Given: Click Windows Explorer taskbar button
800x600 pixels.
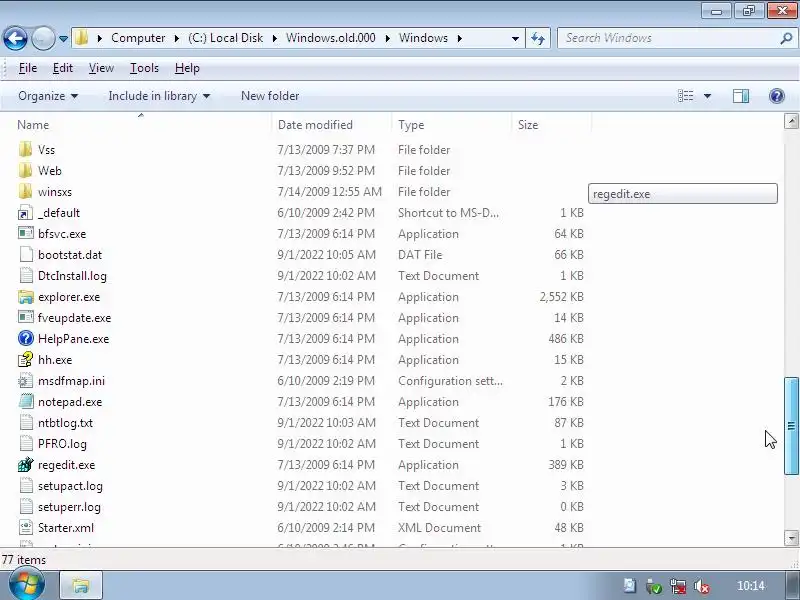Looking at the screenshot, I should point(81,585).
